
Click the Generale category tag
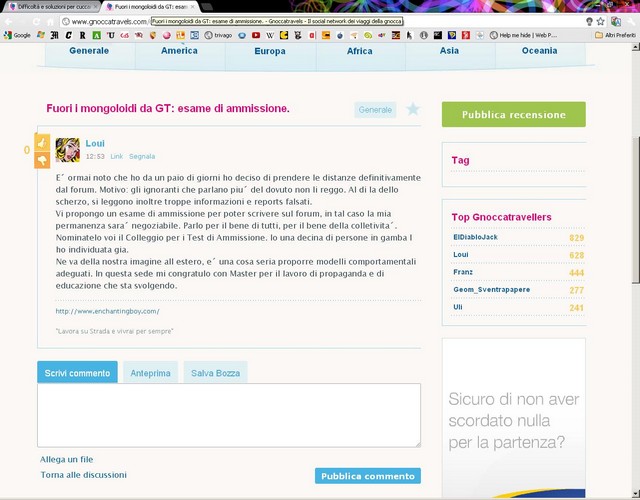(x=375, y=109)
